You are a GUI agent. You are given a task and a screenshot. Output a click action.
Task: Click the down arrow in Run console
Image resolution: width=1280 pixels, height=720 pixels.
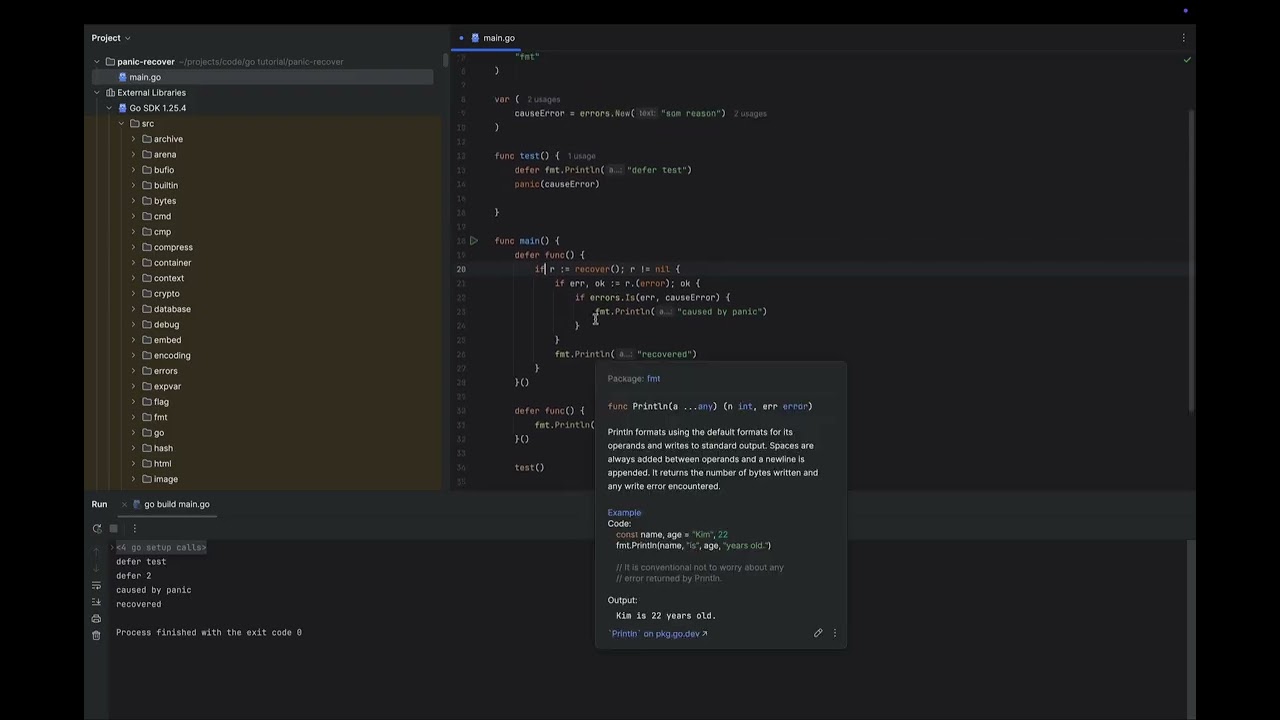click(96, 567)
